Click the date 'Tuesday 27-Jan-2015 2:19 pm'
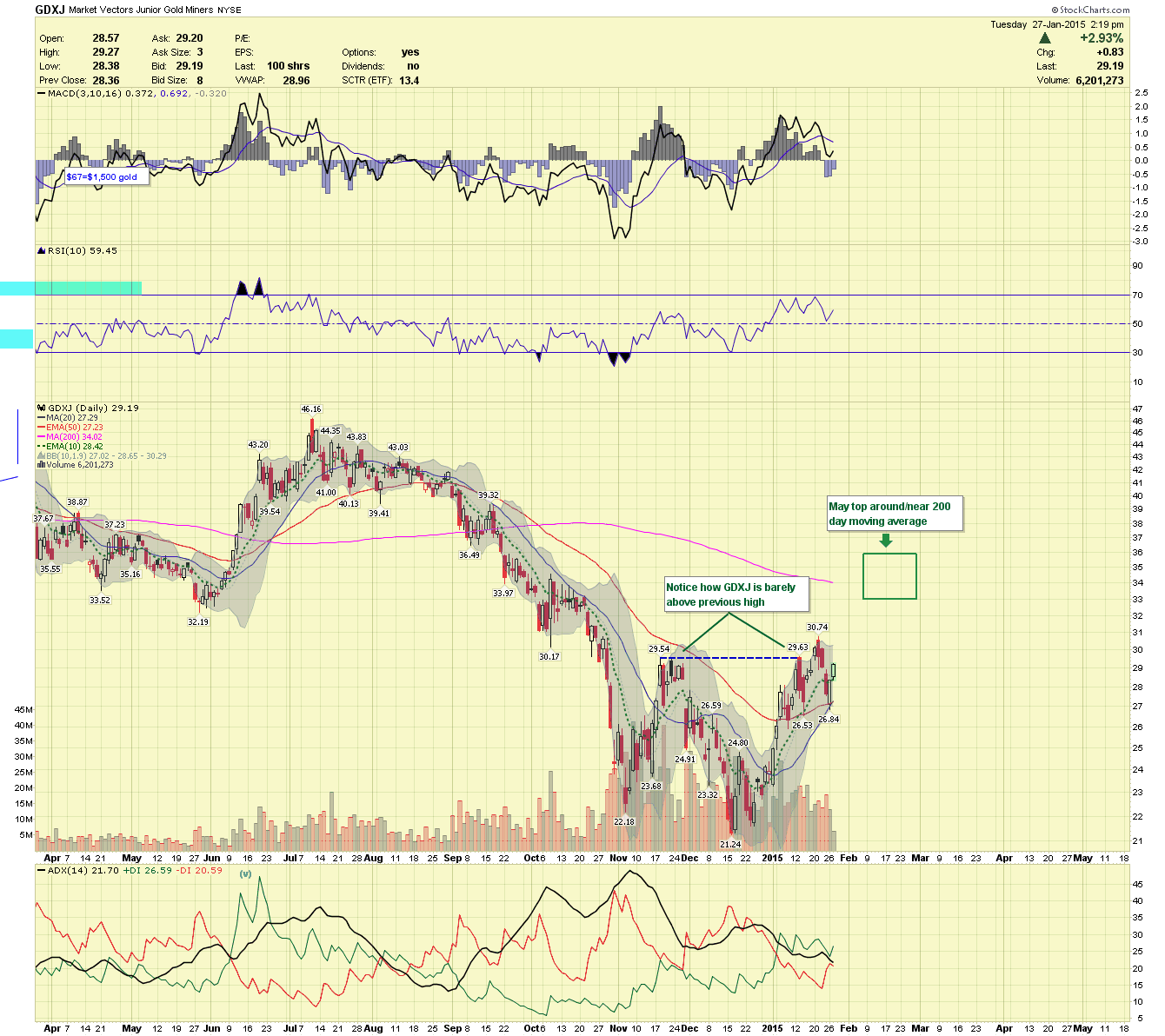1165x1036 pixels. pos(1056,24)
